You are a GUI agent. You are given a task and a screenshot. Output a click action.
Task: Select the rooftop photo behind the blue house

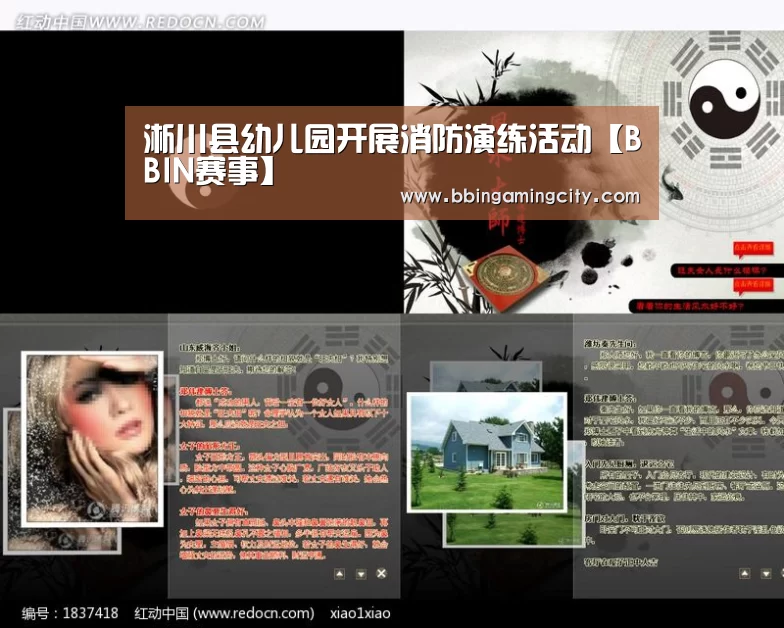(486, 376)
